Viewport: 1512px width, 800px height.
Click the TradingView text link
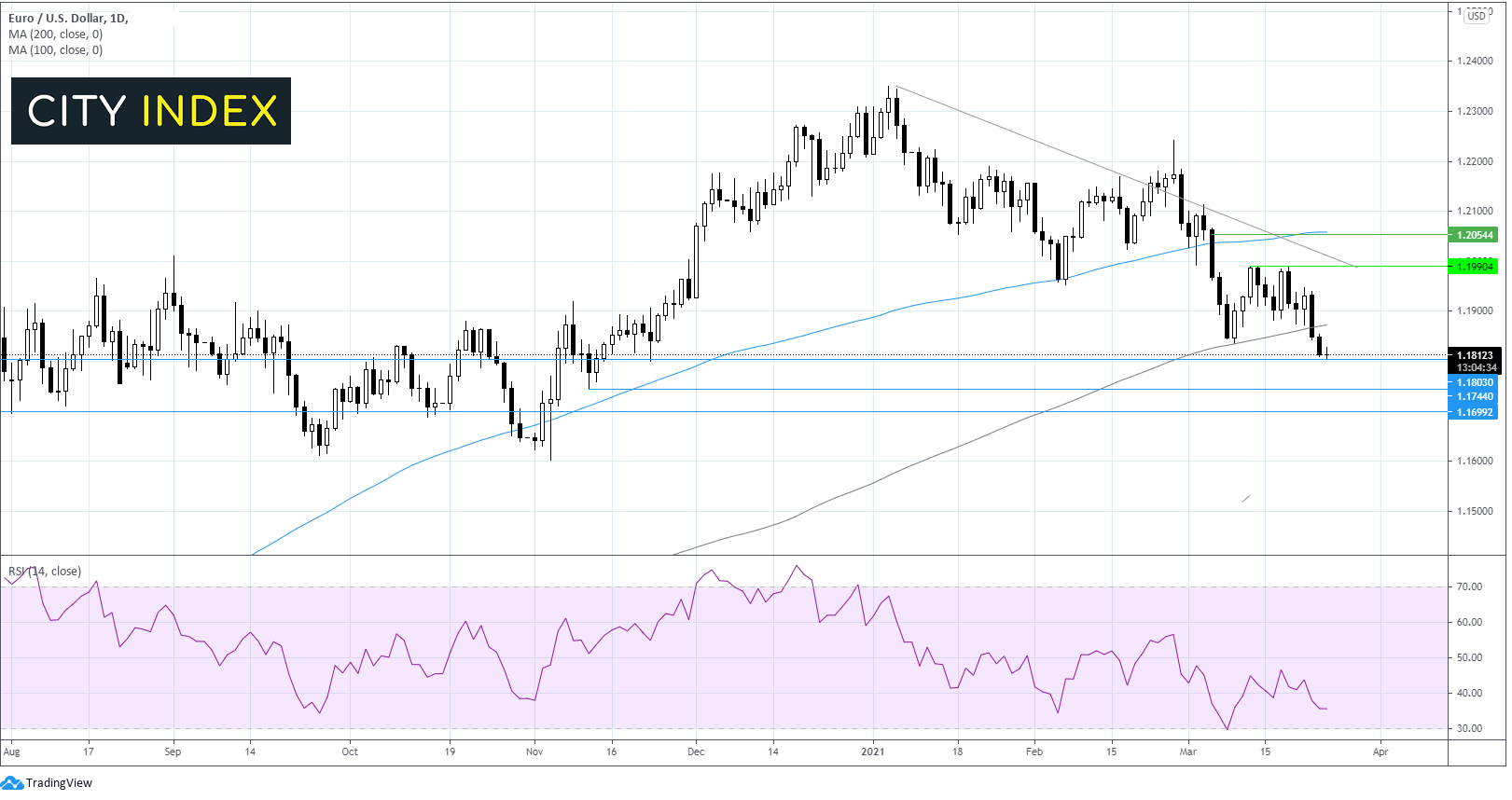pyautogui.click(x=59, y=783)
